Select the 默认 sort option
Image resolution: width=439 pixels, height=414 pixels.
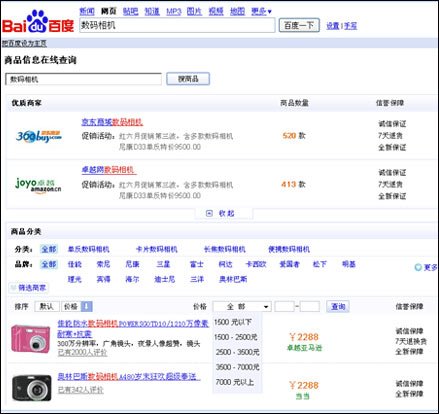coord(47,306)
